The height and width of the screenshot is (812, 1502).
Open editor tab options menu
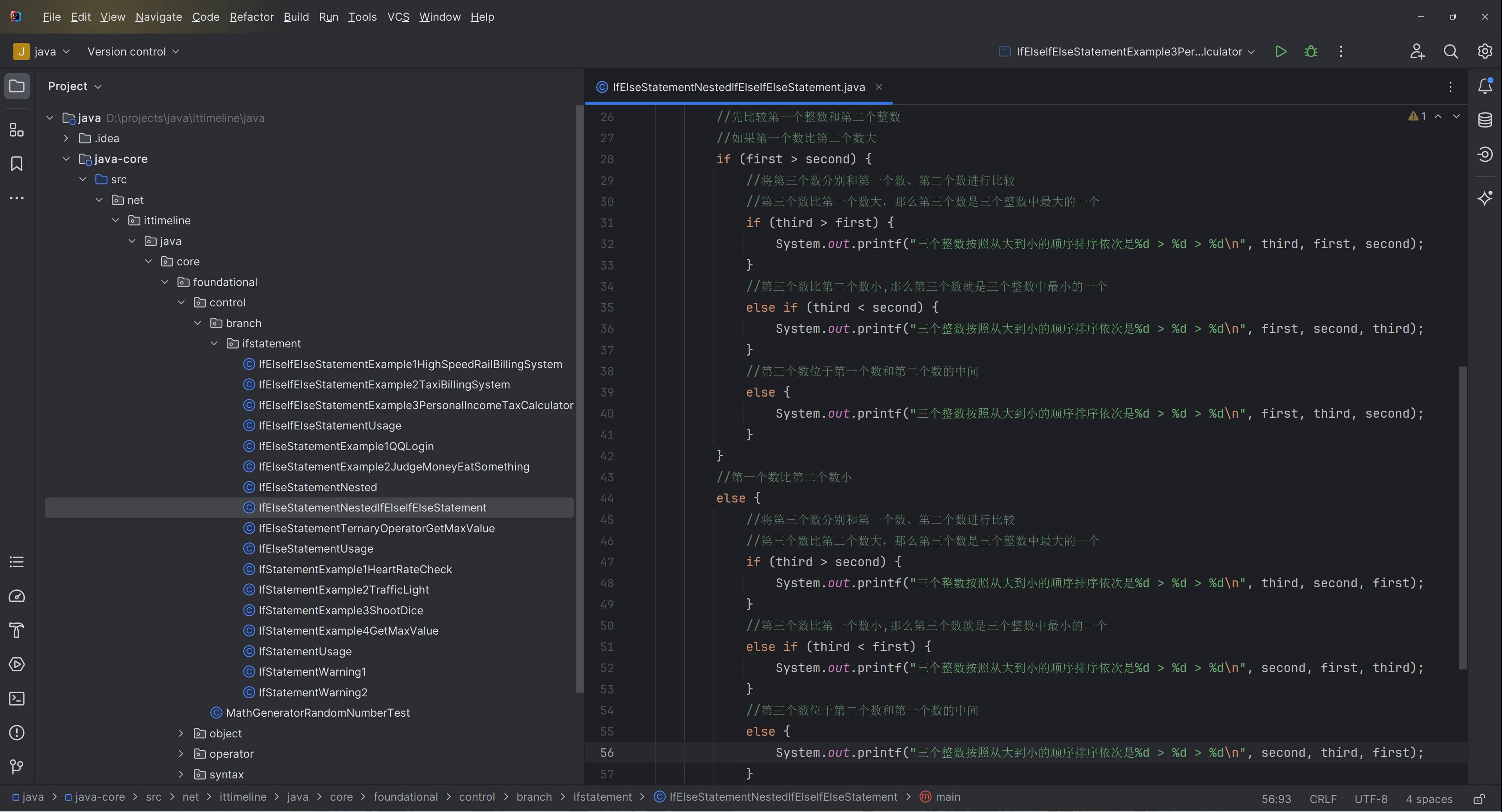pyautogui.click(x=1451, y=87)
